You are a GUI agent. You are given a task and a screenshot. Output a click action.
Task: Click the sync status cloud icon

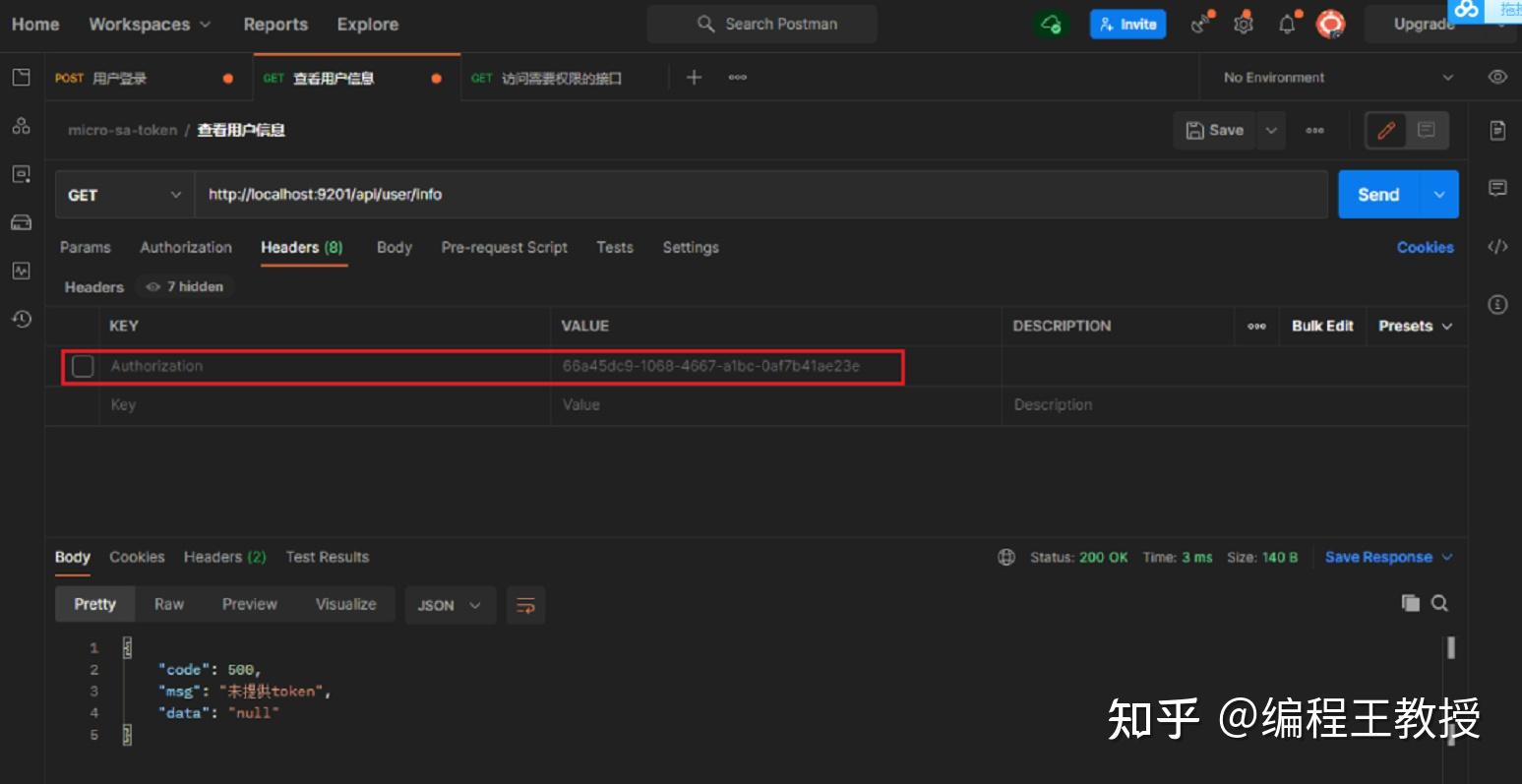click(x=1051, y=25)
